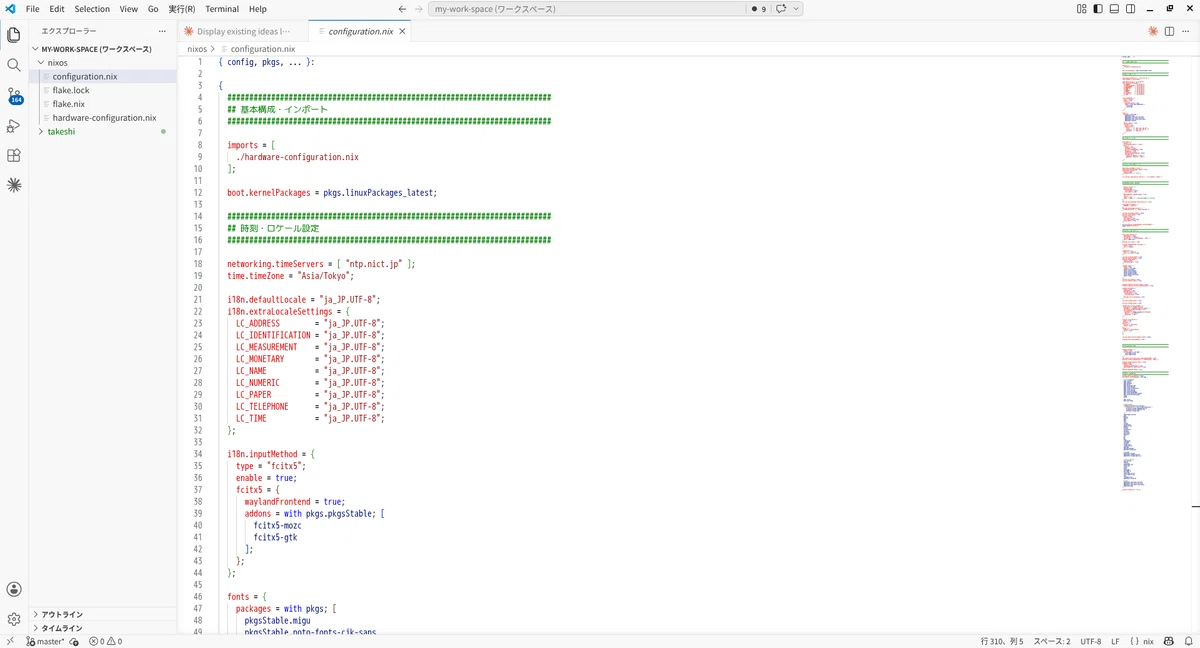
Task: Open editor More Actions ellipsis menu
Action: point(1186,31)
